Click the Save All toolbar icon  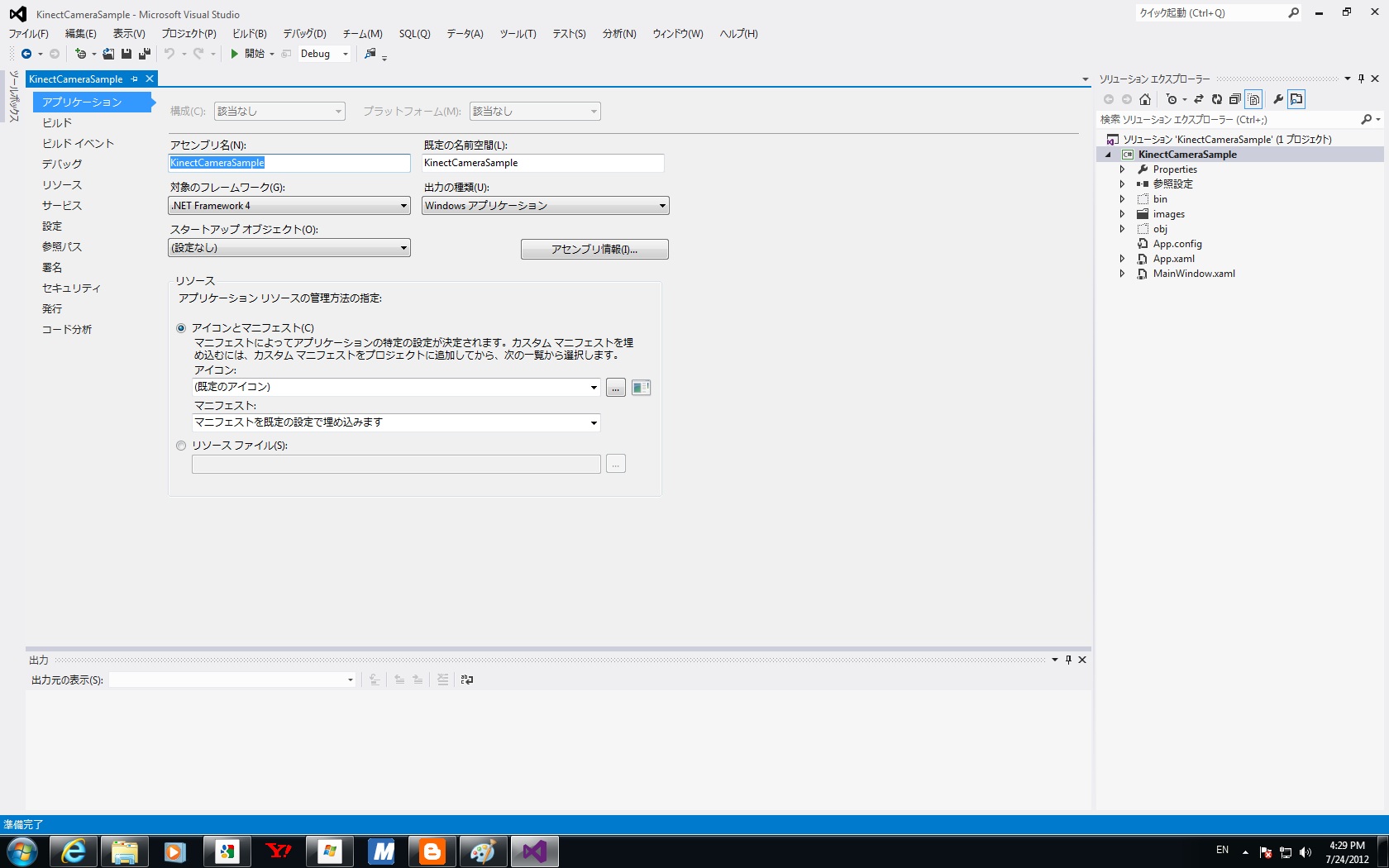point(145,54)
